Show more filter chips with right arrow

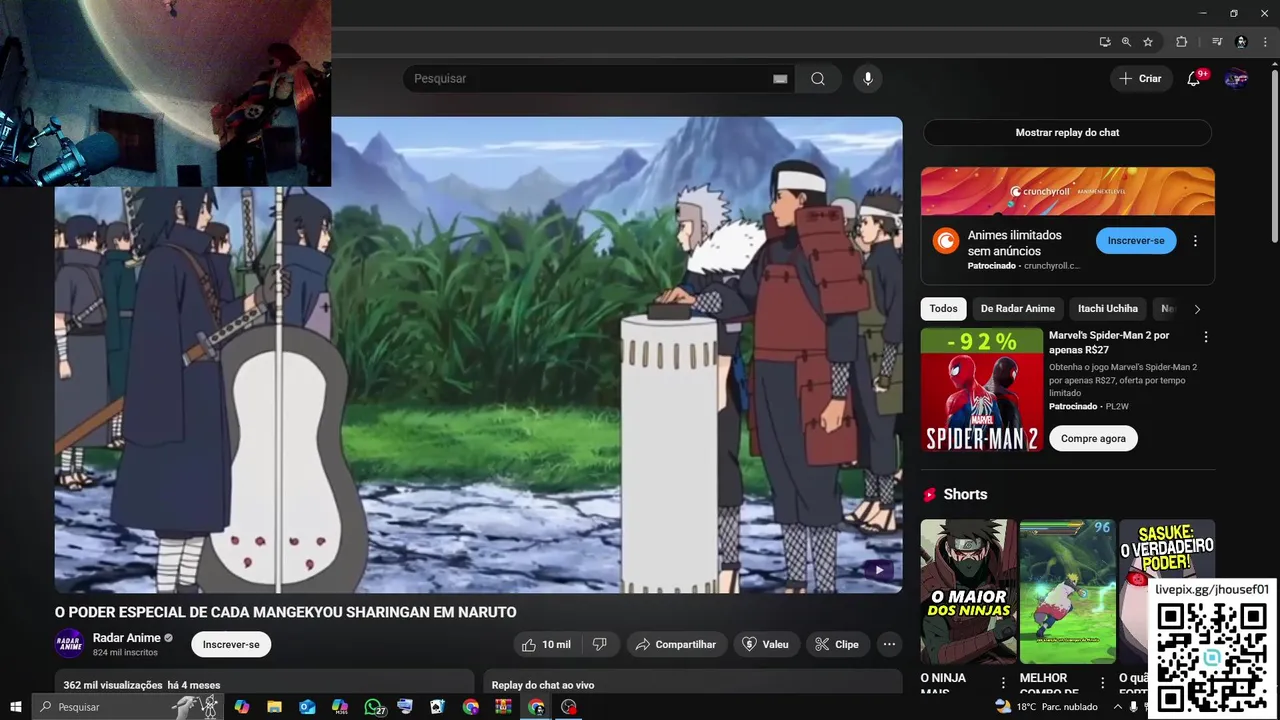click(1197, 309)
